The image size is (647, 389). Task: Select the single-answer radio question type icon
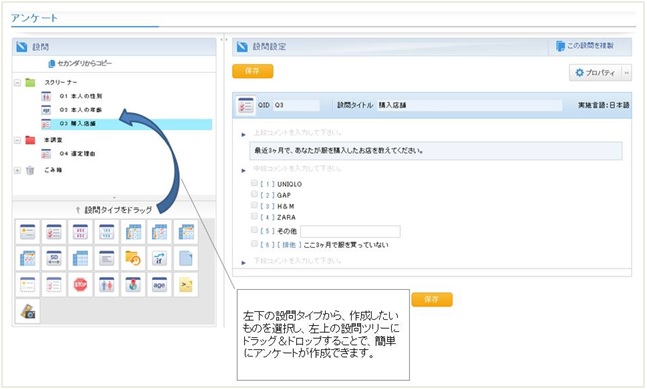pos(28,232)
